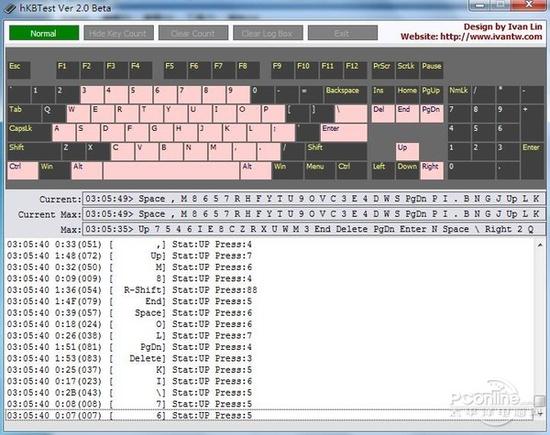Close the hKBTest window

tap(529, 5)
